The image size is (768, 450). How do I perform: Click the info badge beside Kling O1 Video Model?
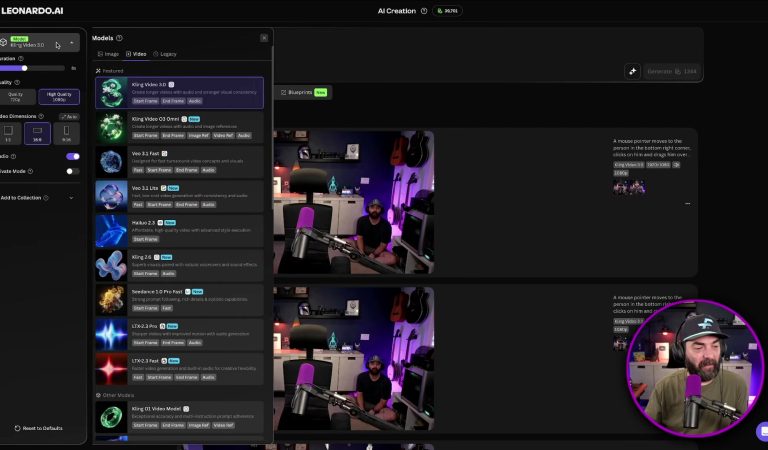pos(186,409)
